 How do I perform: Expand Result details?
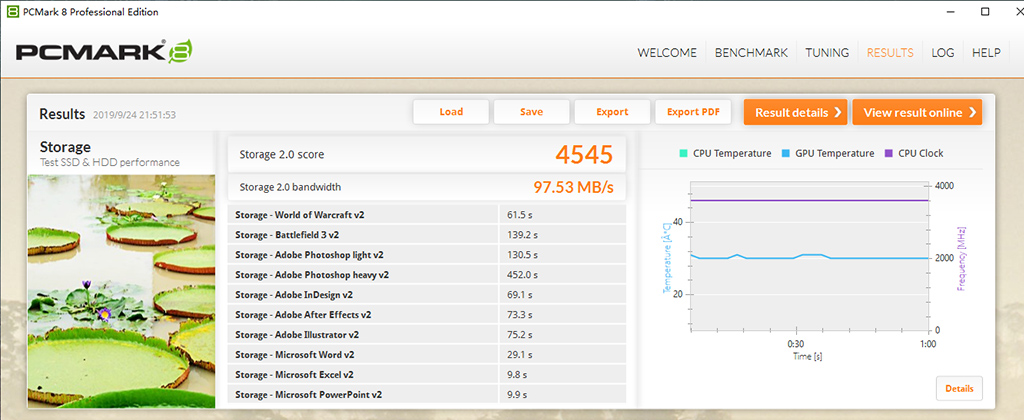(795, 112)
